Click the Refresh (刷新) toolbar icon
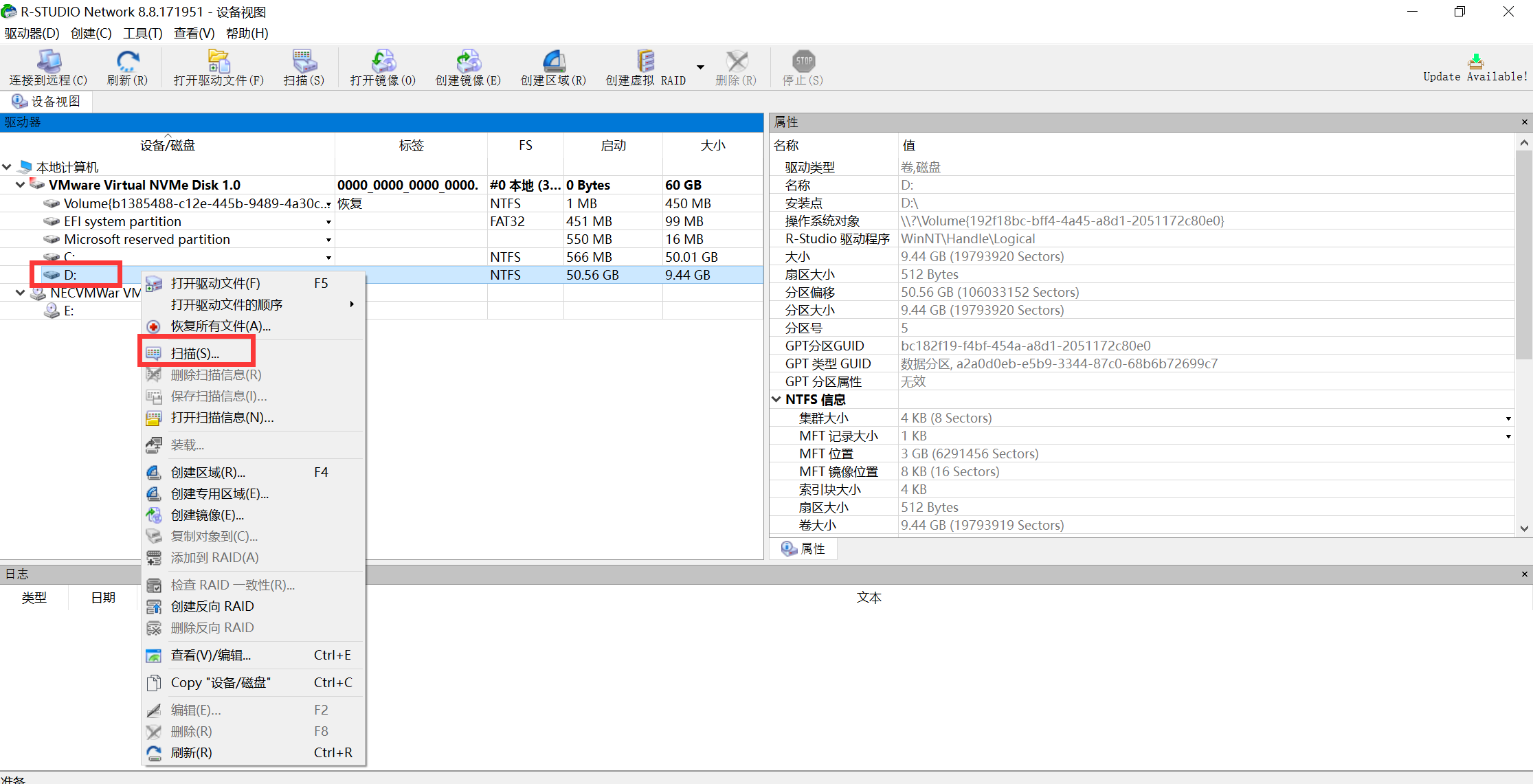 click(127, 67)
